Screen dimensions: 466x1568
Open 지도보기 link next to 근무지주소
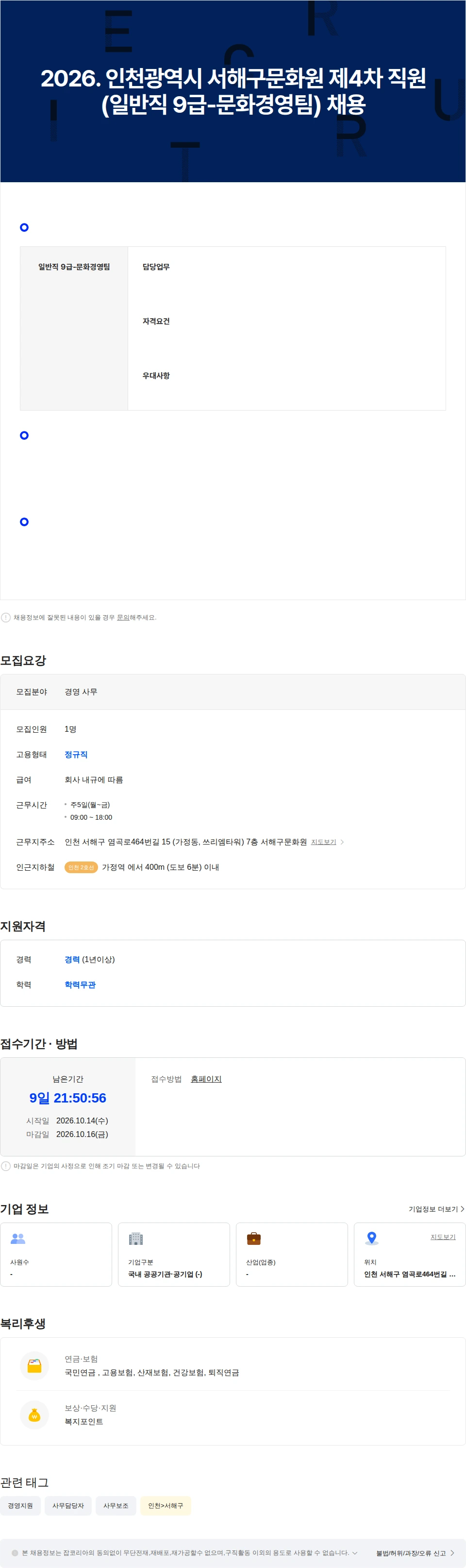tap(323, 842)
